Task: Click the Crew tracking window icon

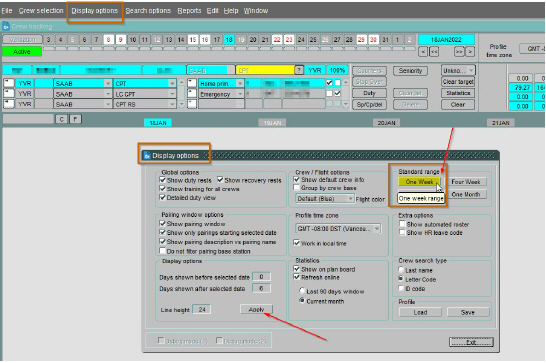Action: [6, 26]
